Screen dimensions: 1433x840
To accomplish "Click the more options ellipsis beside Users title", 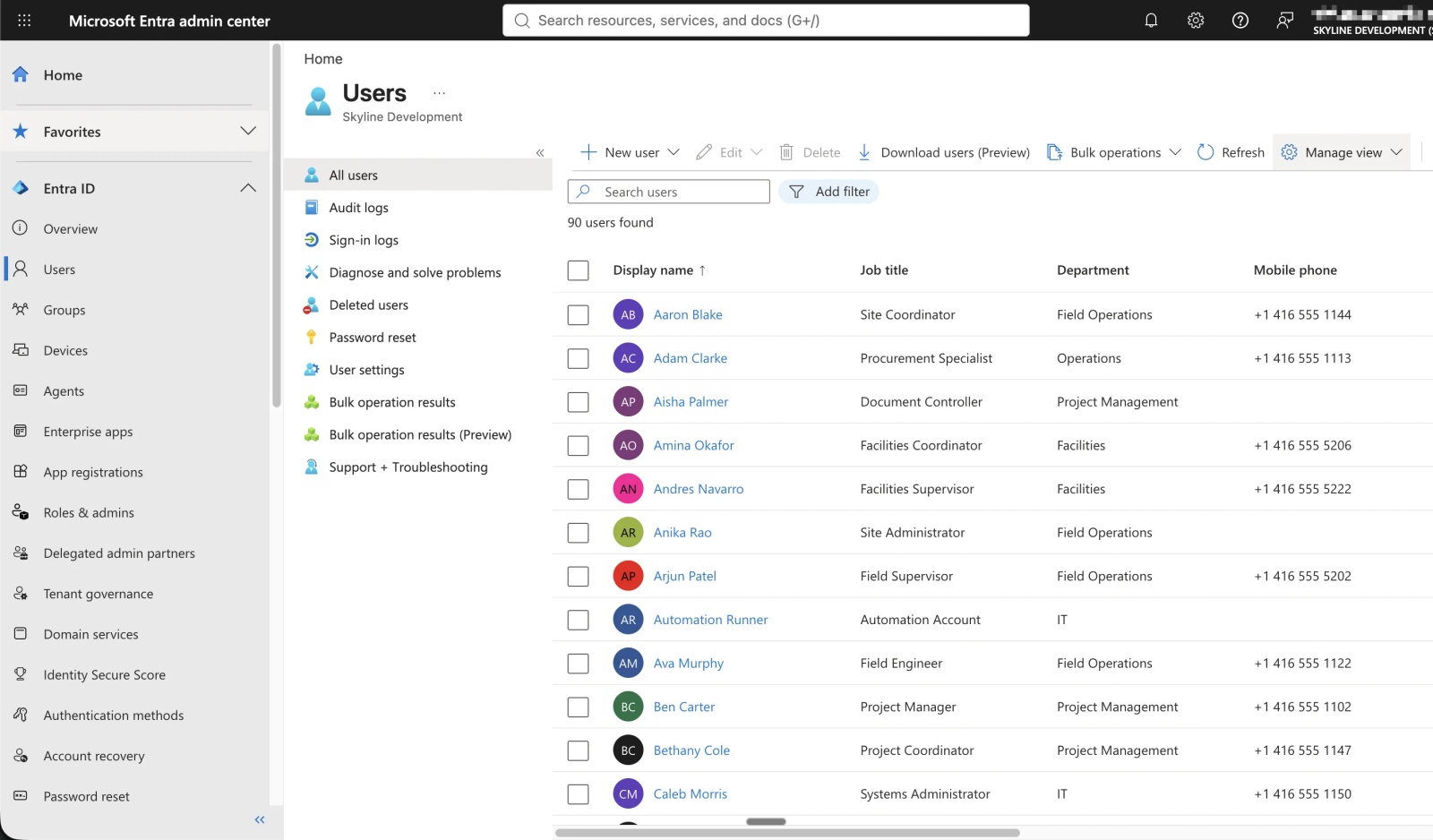I will click(x=439, y=93).
